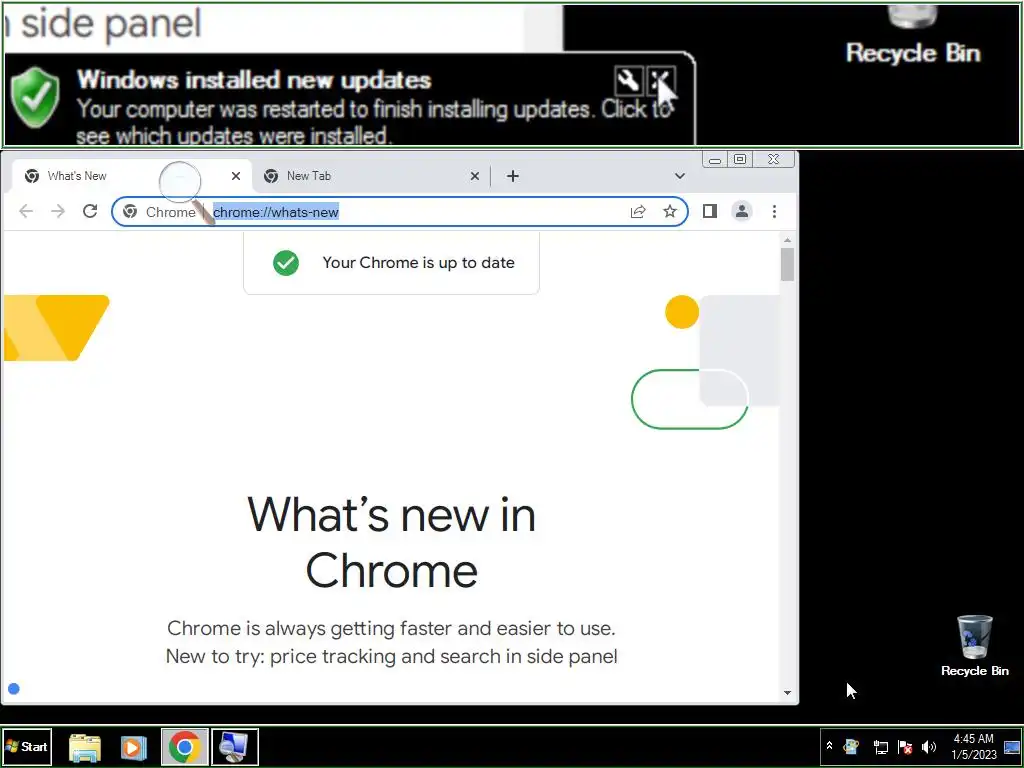The image size is (1024, 768).
Task: Close the What's New tab
Action: [x=236, y=176]
